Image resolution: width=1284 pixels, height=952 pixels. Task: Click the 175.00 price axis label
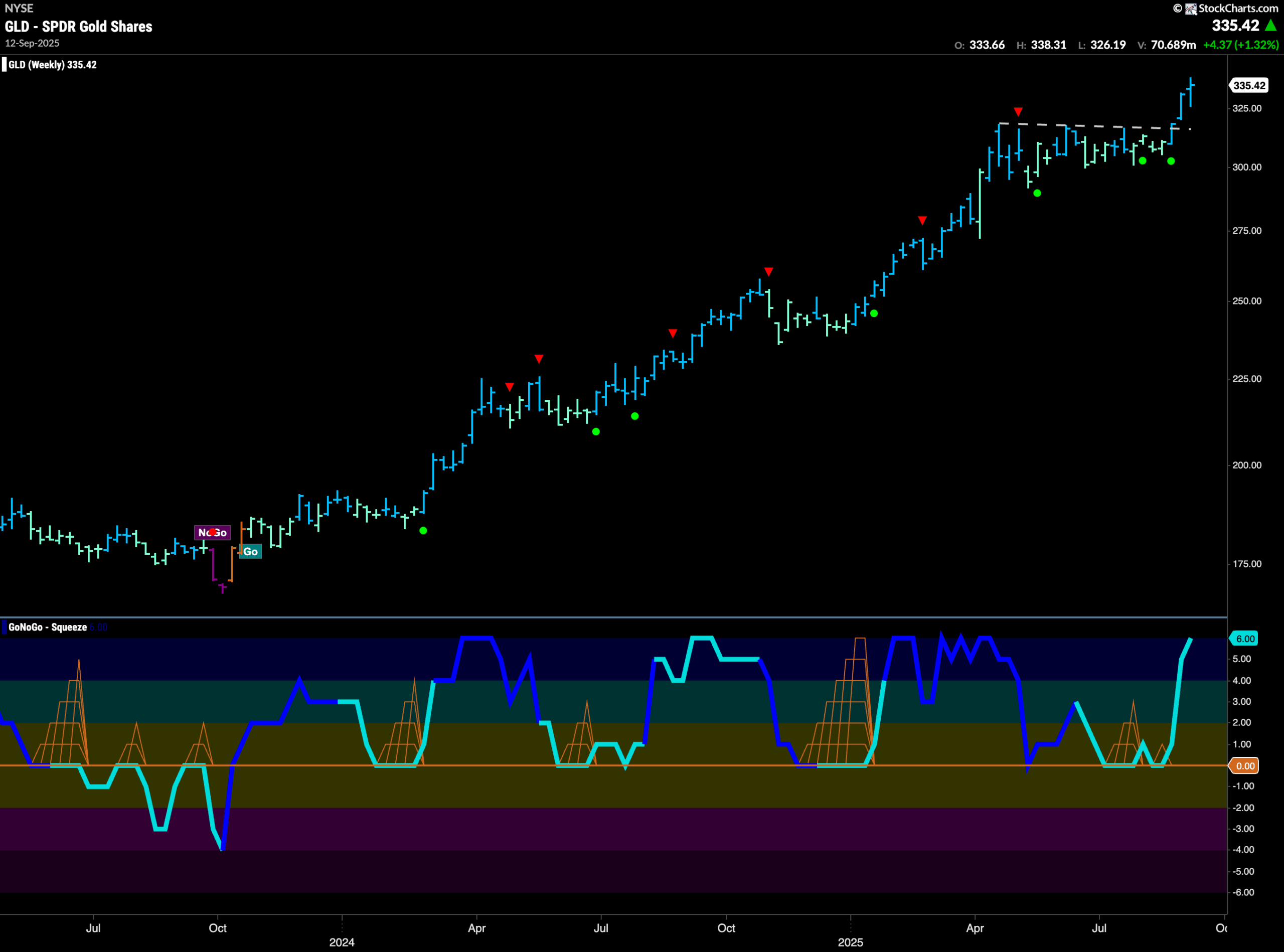[1247, 564]
